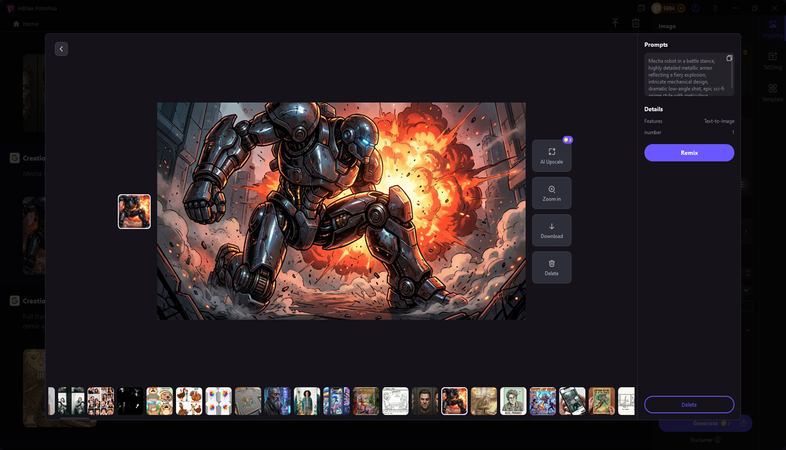Switch to the Img2Img tab in sidebar

tap(772, 28)
